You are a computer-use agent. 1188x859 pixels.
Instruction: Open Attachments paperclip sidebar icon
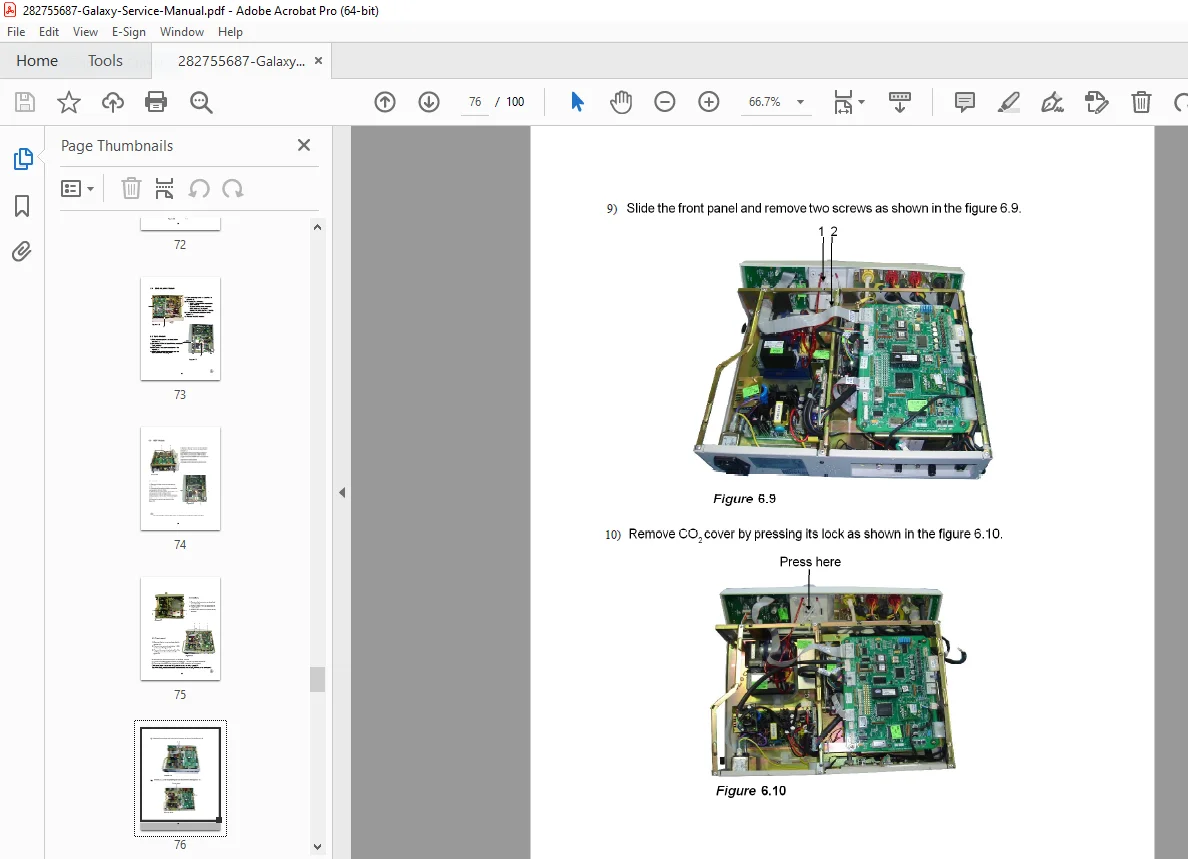[22, 251]
